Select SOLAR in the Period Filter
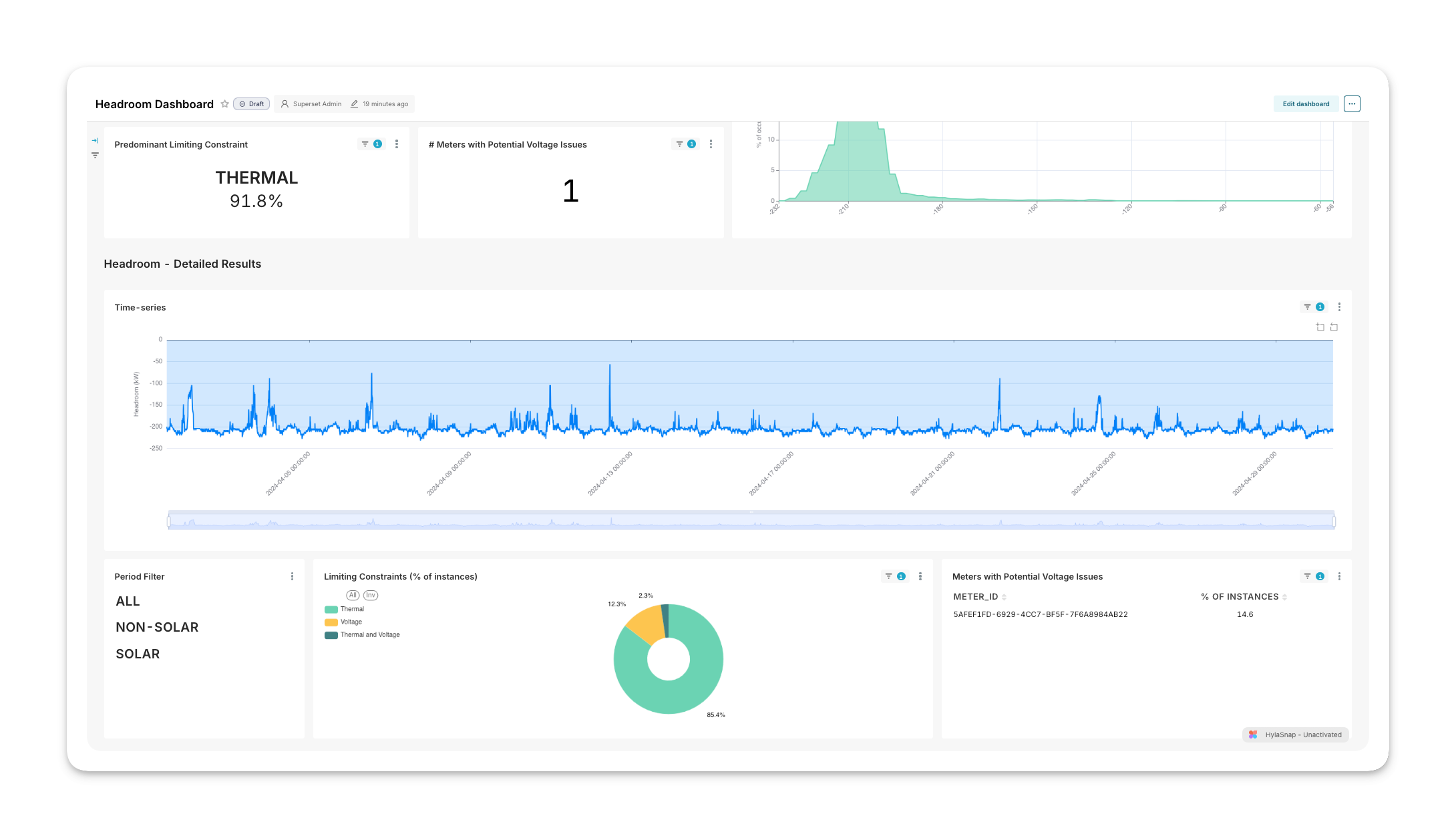The image size is (1456, 838). 138,654
